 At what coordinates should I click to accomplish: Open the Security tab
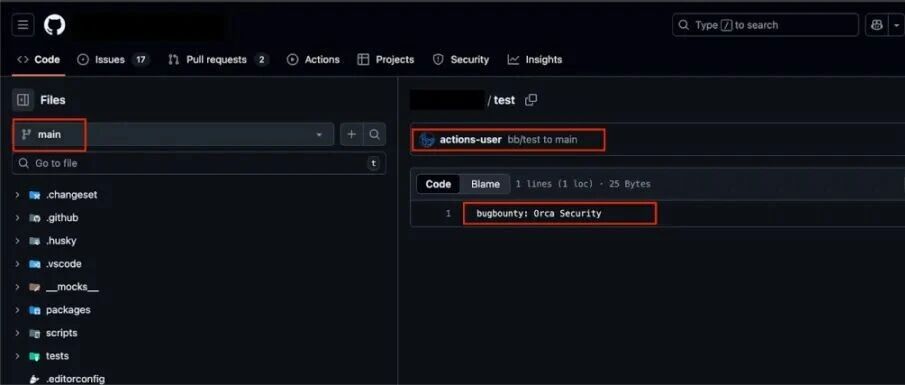[461, 59]
